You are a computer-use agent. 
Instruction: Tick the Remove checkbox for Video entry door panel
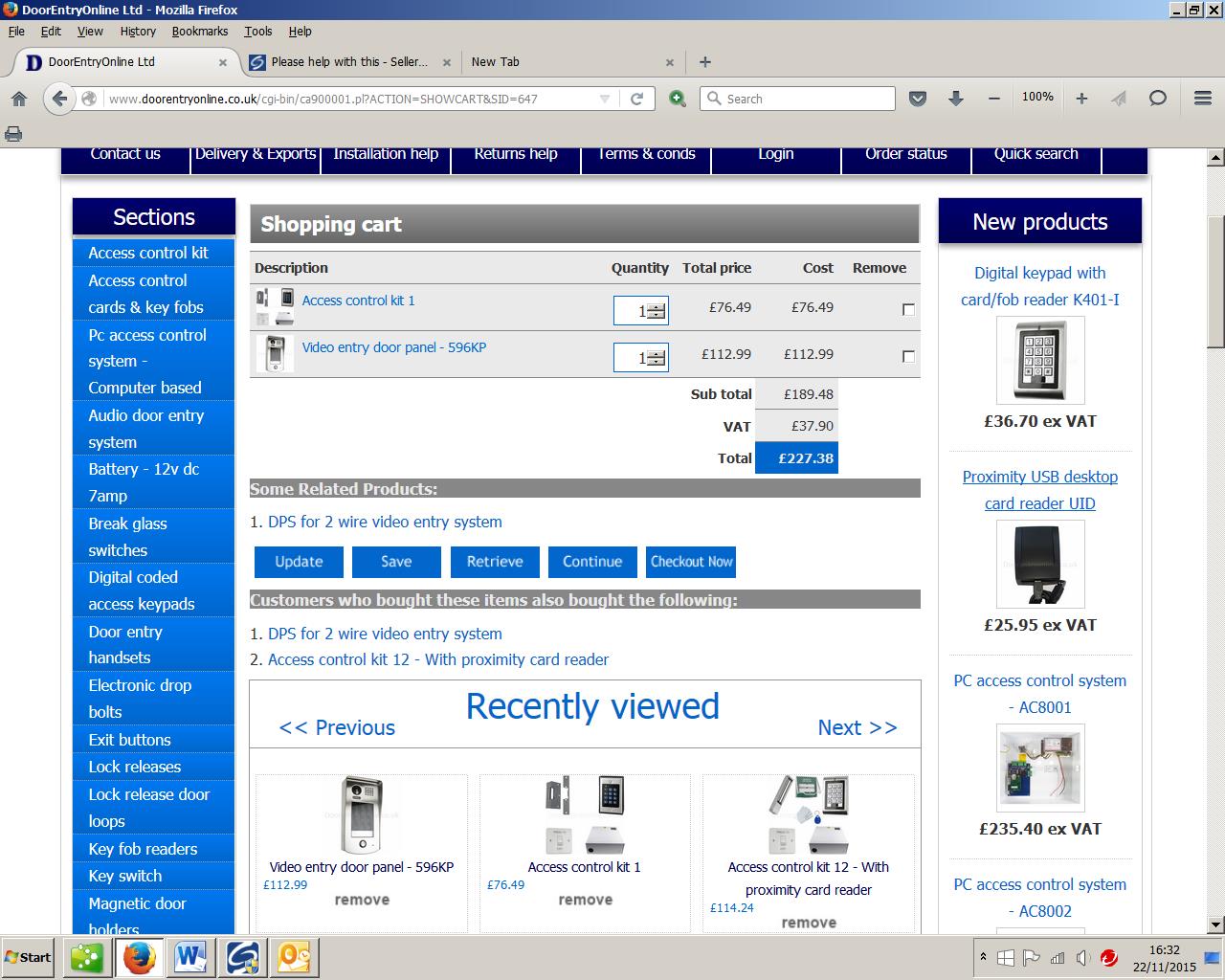click(x=908, y=356)
